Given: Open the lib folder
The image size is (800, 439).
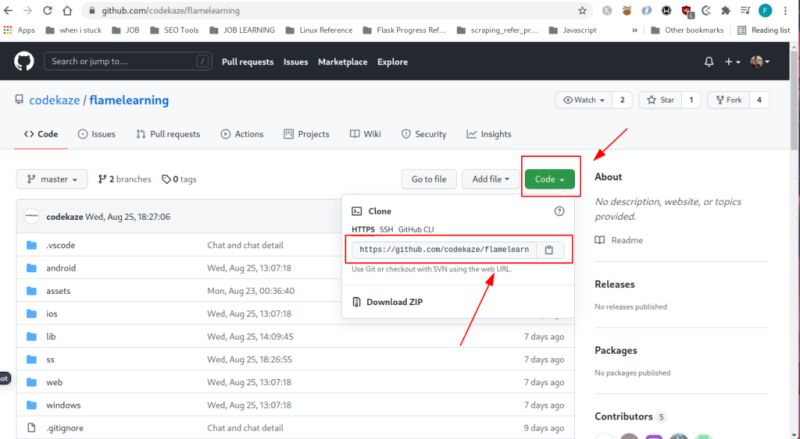Looking at the screenshot, I should [51, 336].
